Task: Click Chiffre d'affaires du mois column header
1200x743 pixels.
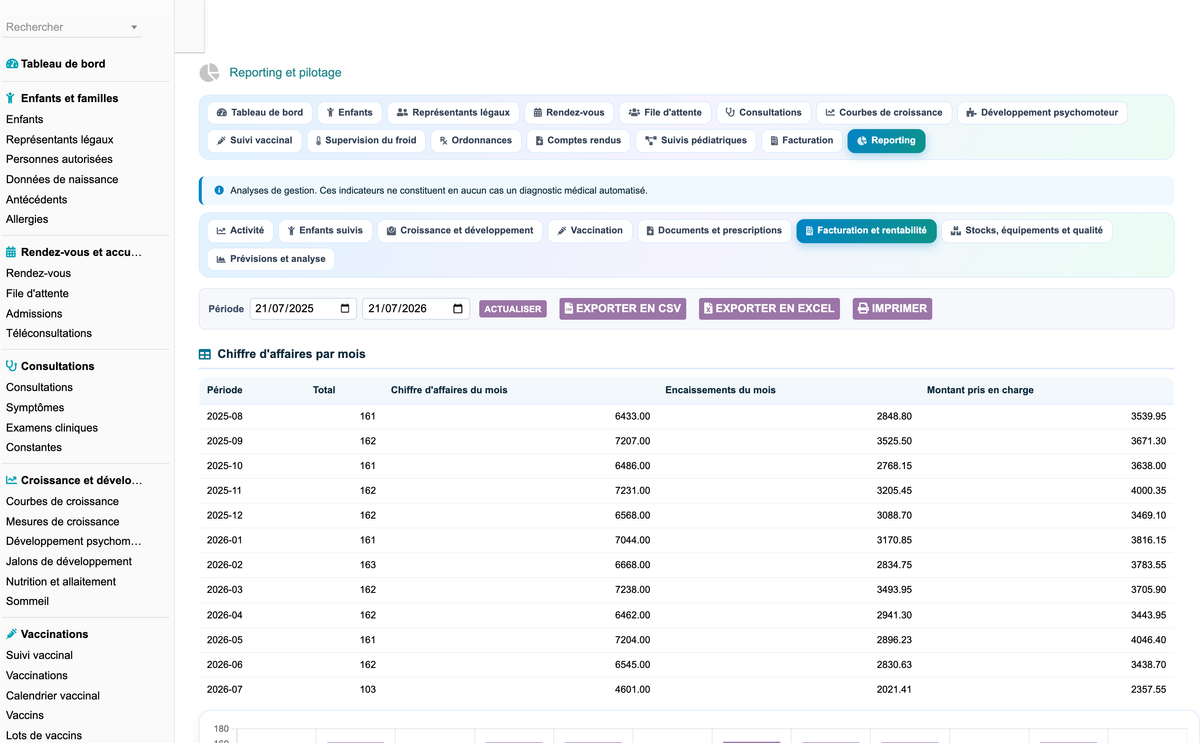Action: coord(449,390)
